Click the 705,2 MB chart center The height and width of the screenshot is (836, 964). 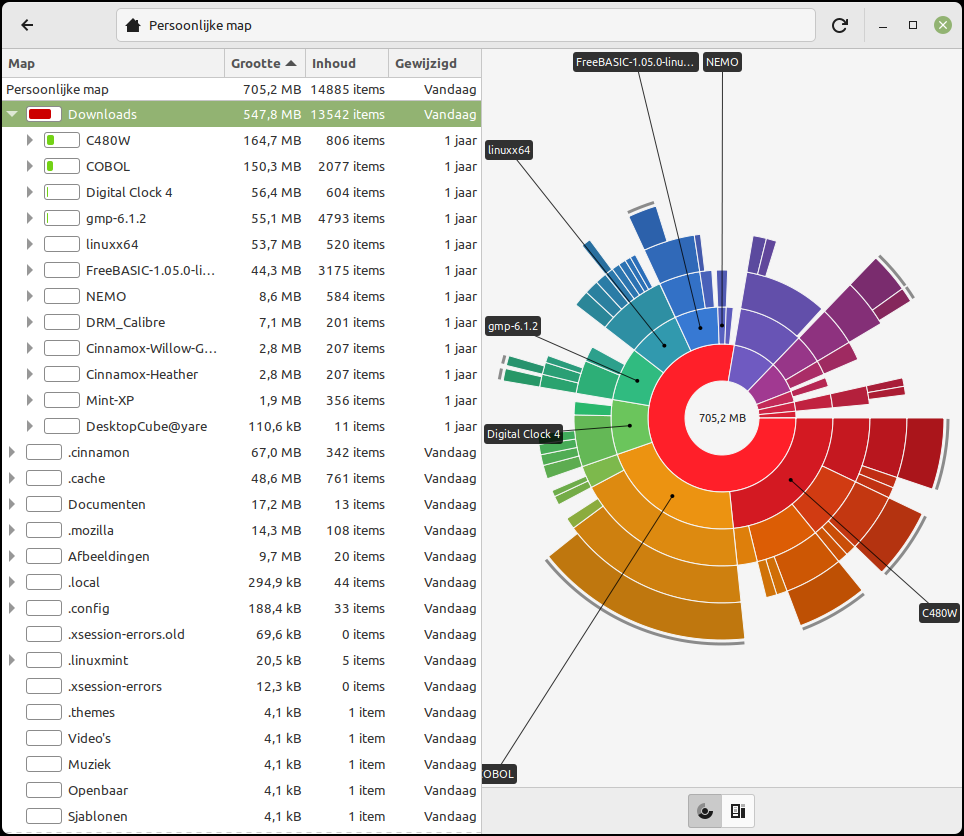point(722,418)
